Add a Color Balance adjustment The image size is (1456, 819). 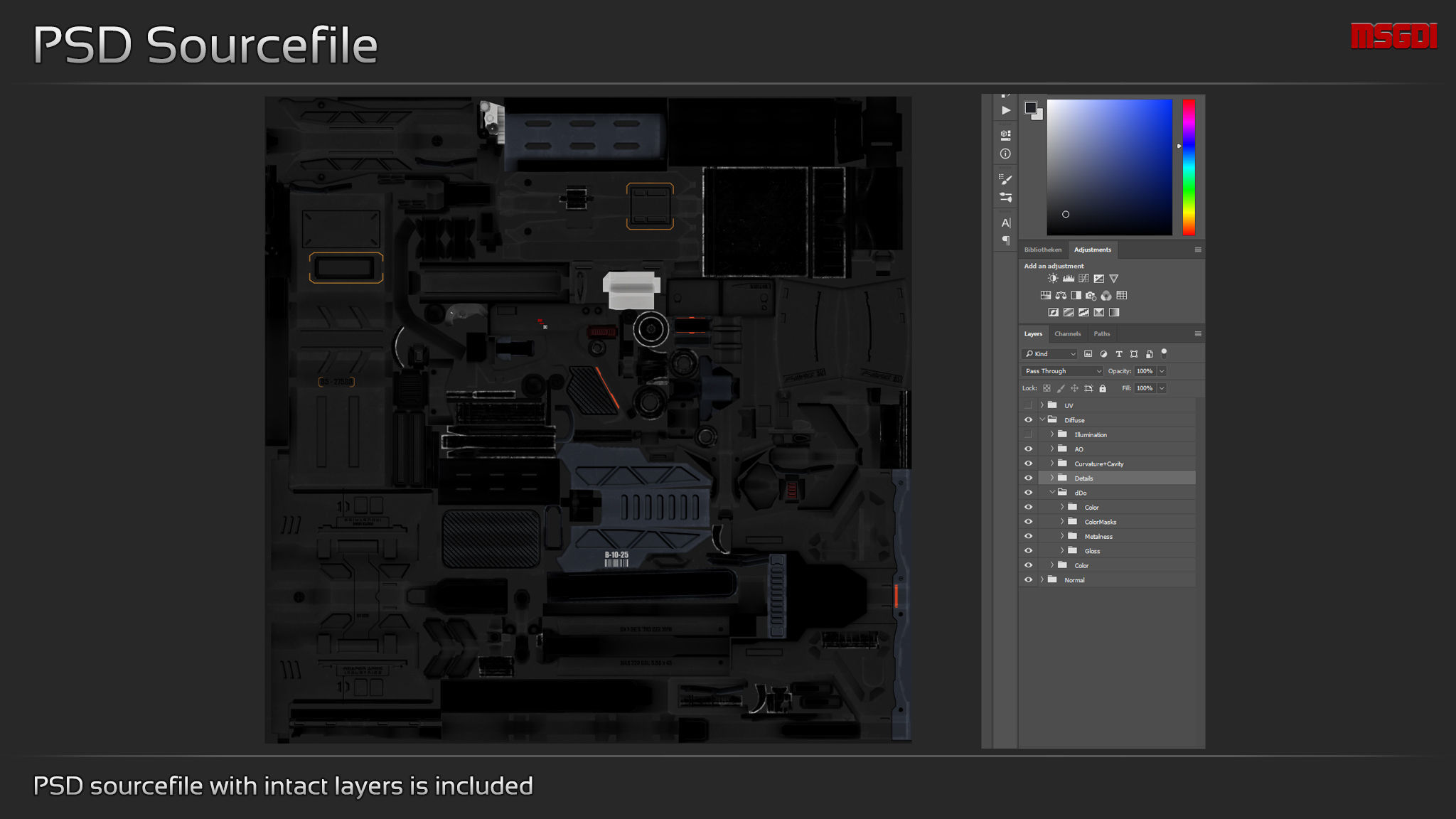click(1061, 296)
